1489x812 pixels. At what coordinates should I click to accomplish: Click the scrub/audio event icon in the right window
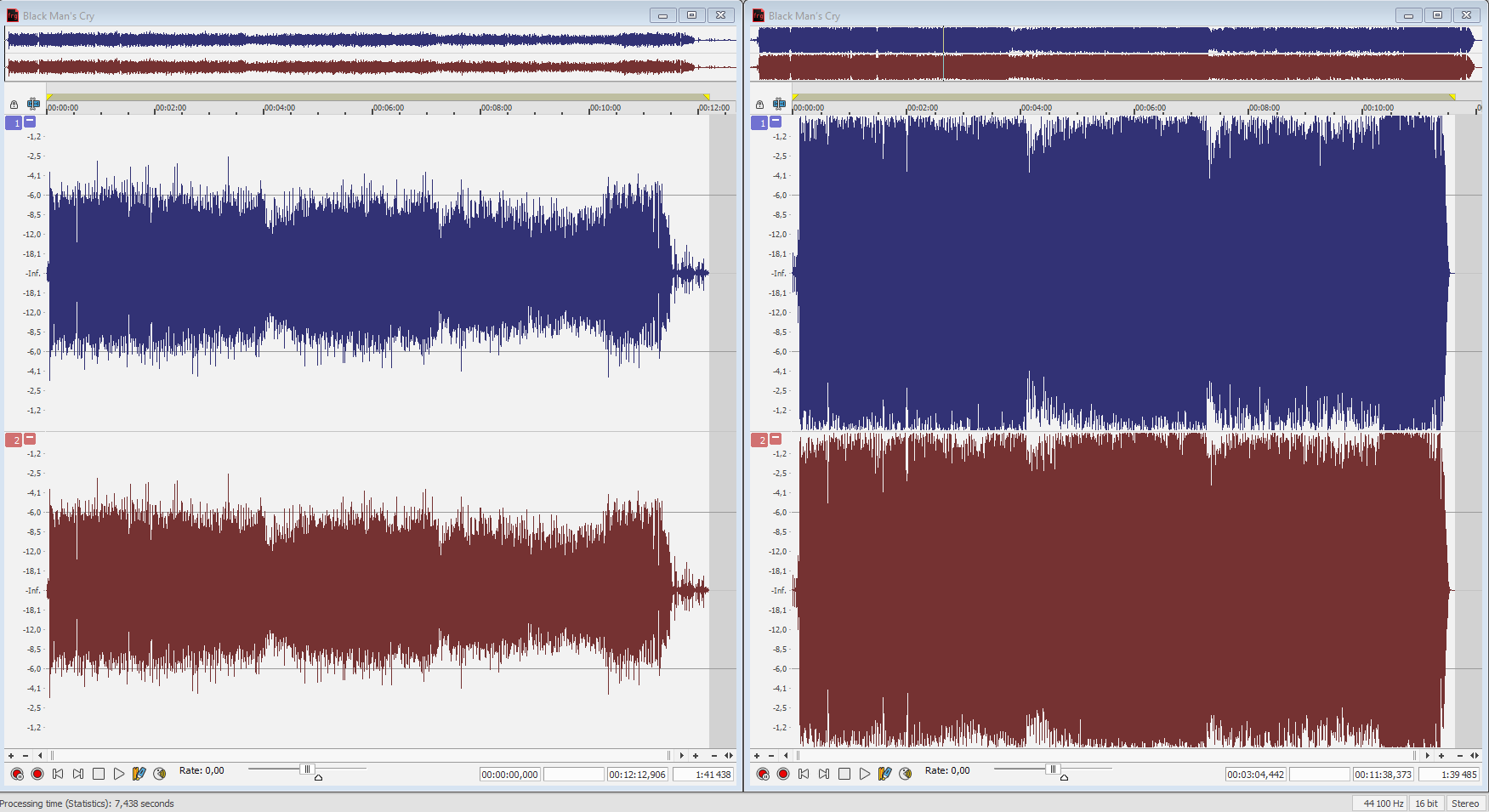(906, 774)
